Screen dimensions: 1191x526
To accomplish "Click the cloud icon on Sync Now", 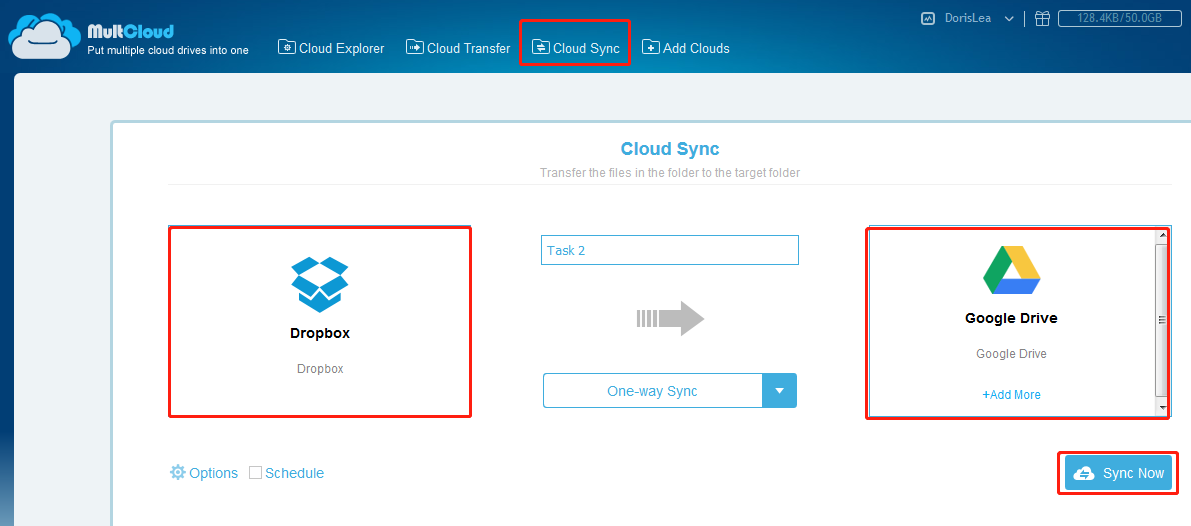I will click(x=1084, y=473).
